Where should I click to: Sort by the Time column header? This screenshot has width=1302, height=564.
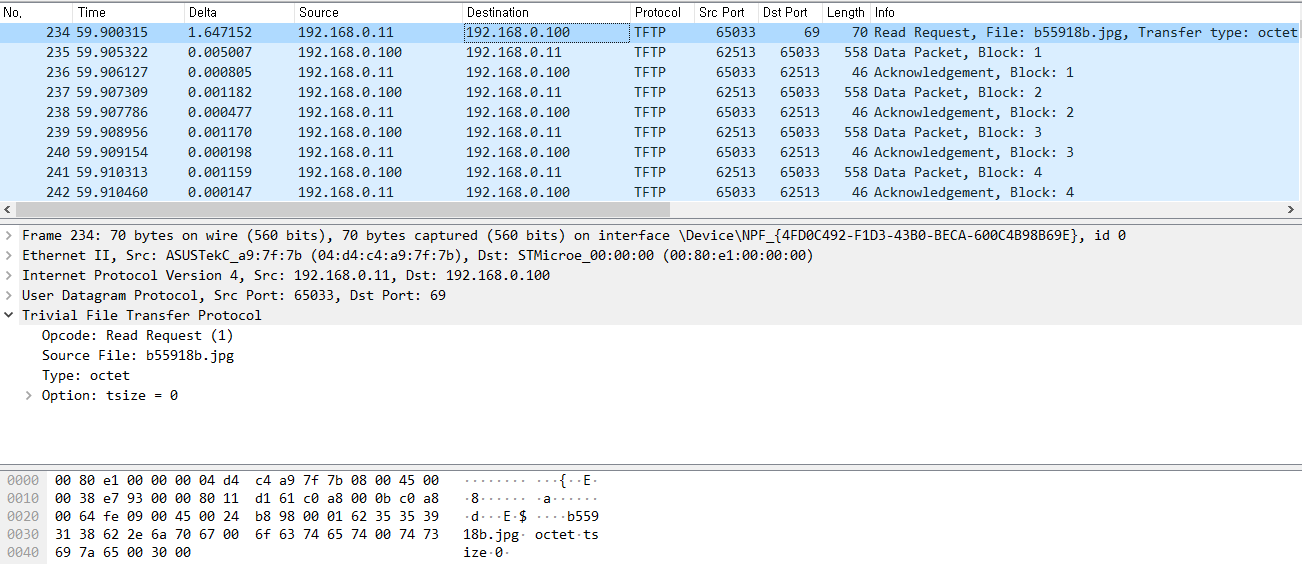point(129,12)
